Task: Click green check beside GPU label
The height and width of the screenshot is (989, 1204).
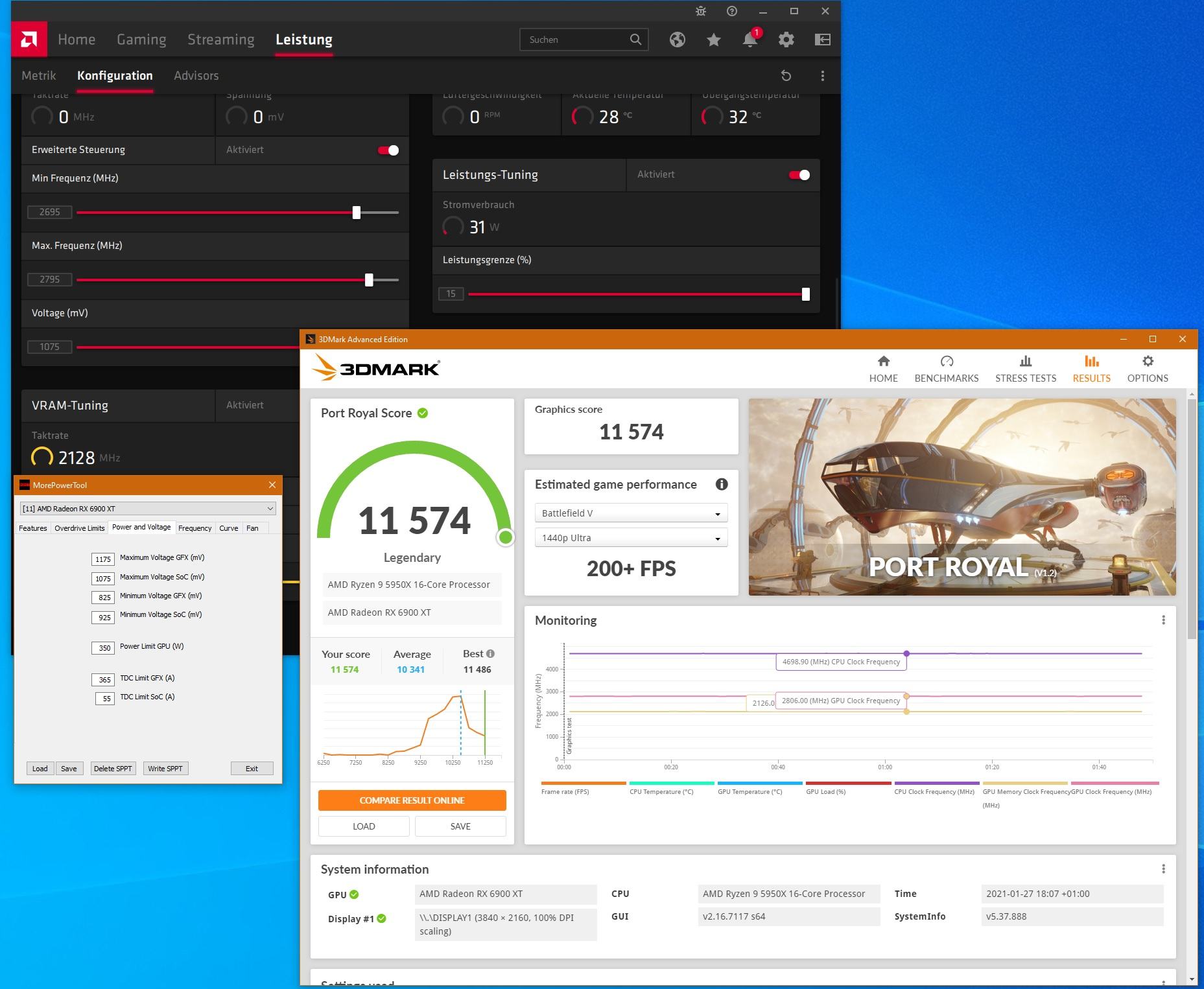Action: pyautogui.click(x=354, y=894)
